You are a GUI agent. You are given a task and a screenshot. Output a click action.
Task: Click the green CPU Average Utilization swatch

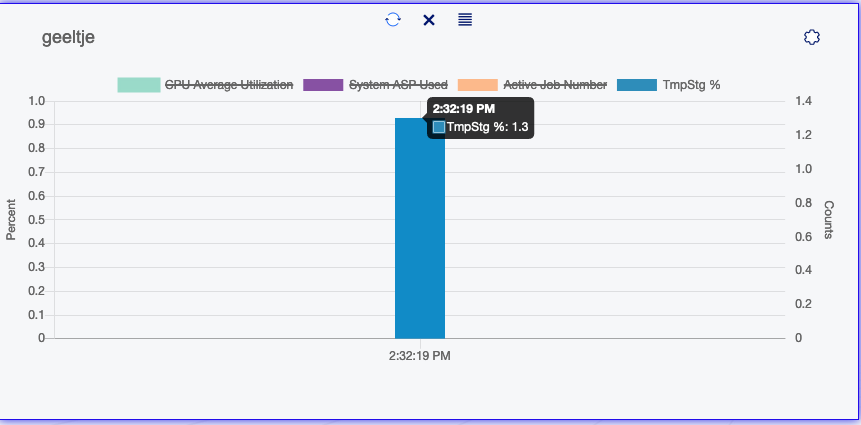coord(138,85)
